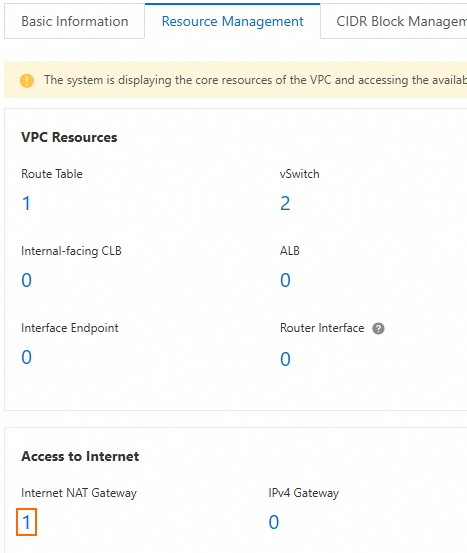Open the Route Table count link
Image resolution: width=467 pixels, height=553 pixels.
click(x=26, y=203)
